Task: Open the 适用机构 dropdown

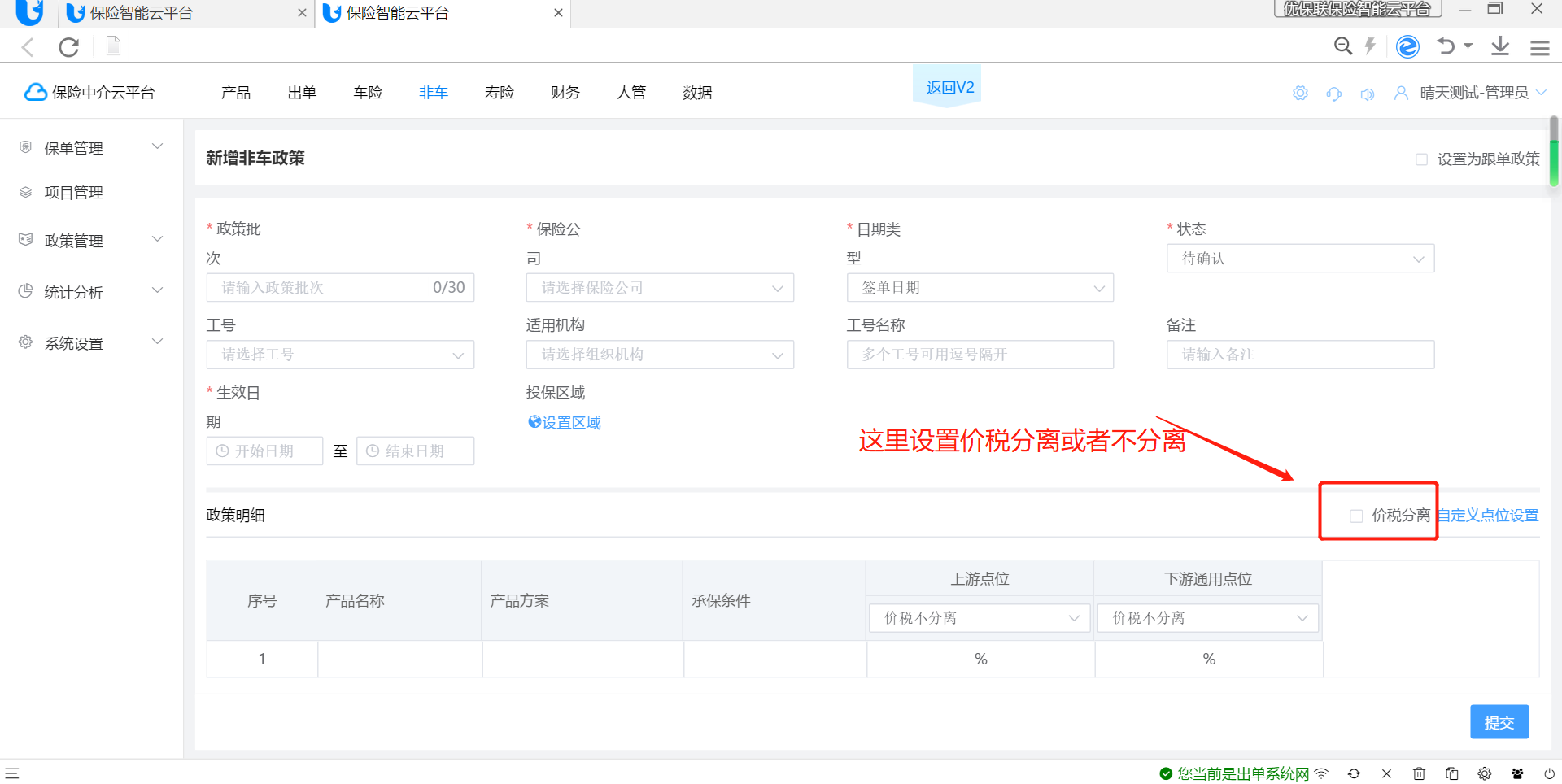Action: coord(660,355)
